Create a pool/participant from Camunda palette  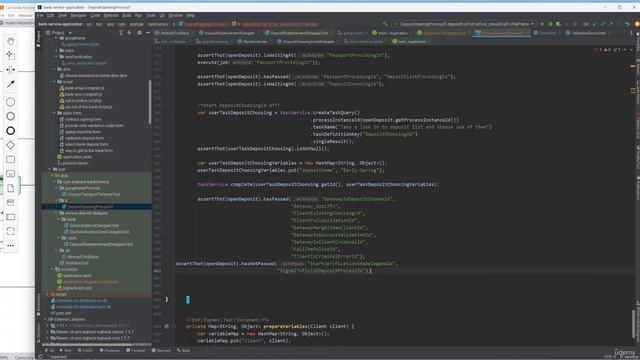[x=11, y=217]
